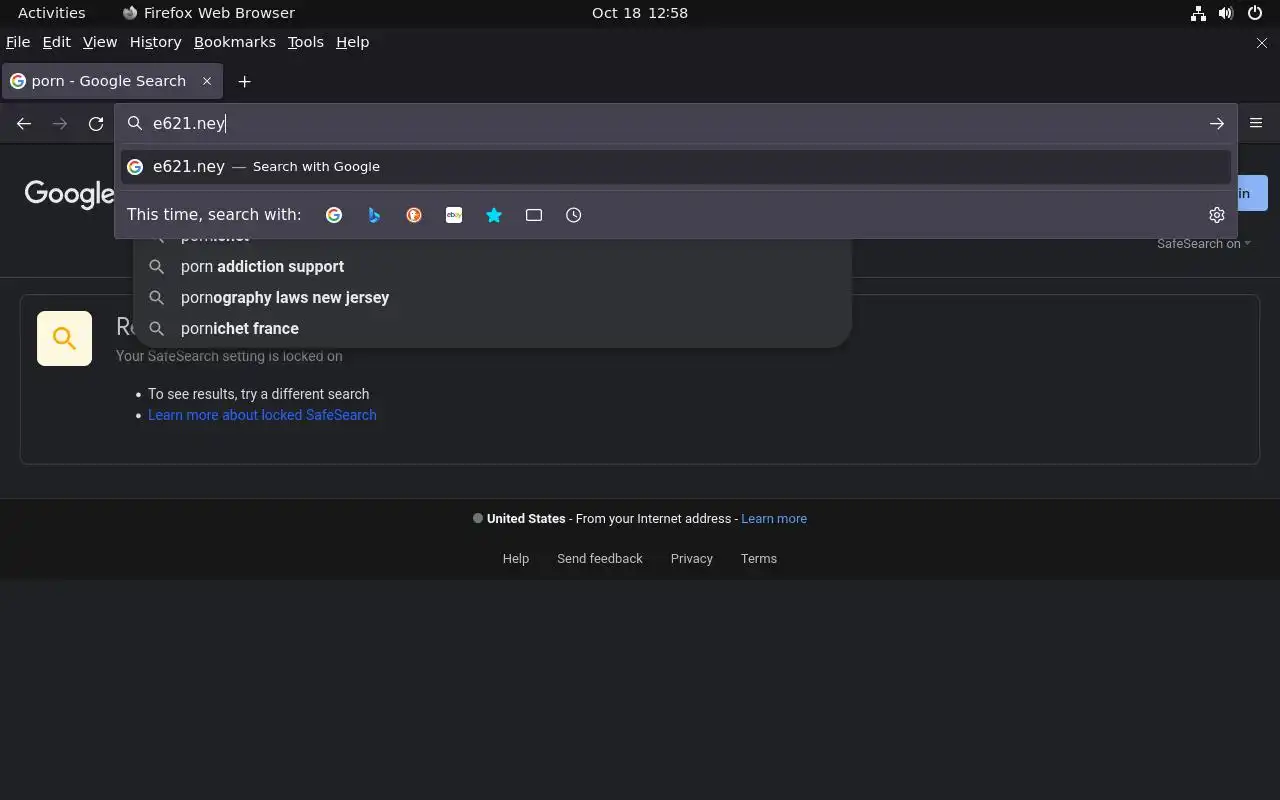
Task: Search this time with eBay icon
Action: 454,215
